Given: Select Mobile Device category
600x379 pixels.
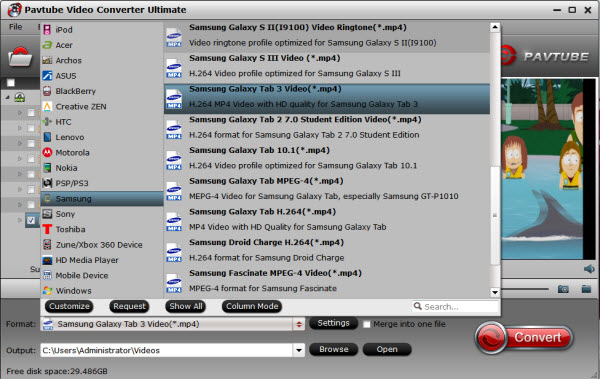Looking at the screenshot, I should click(x=102, y=275).
